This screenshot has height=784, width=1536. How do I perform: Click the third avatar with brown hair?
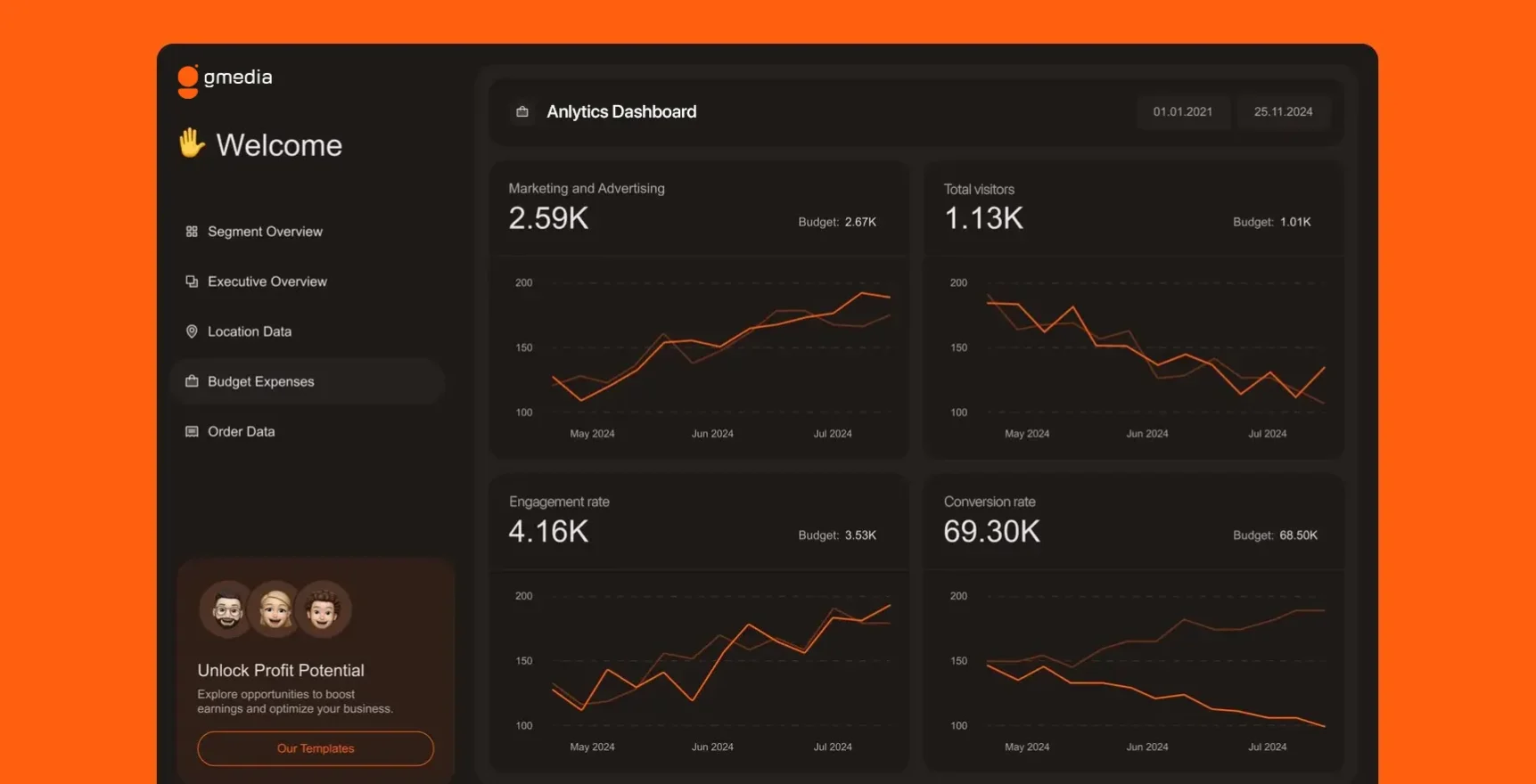(x=323, y=609)
